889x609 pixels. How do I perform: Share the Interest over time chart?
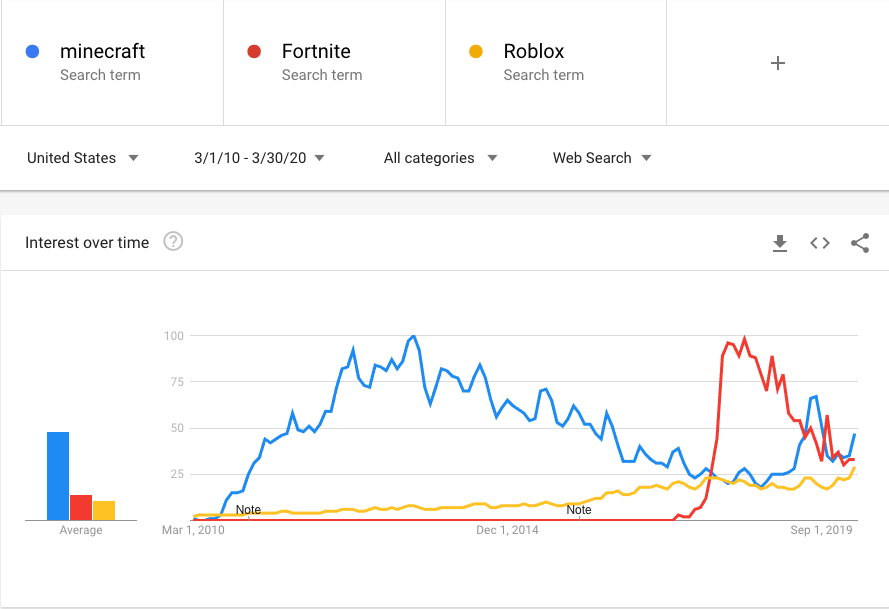(859, 242)
